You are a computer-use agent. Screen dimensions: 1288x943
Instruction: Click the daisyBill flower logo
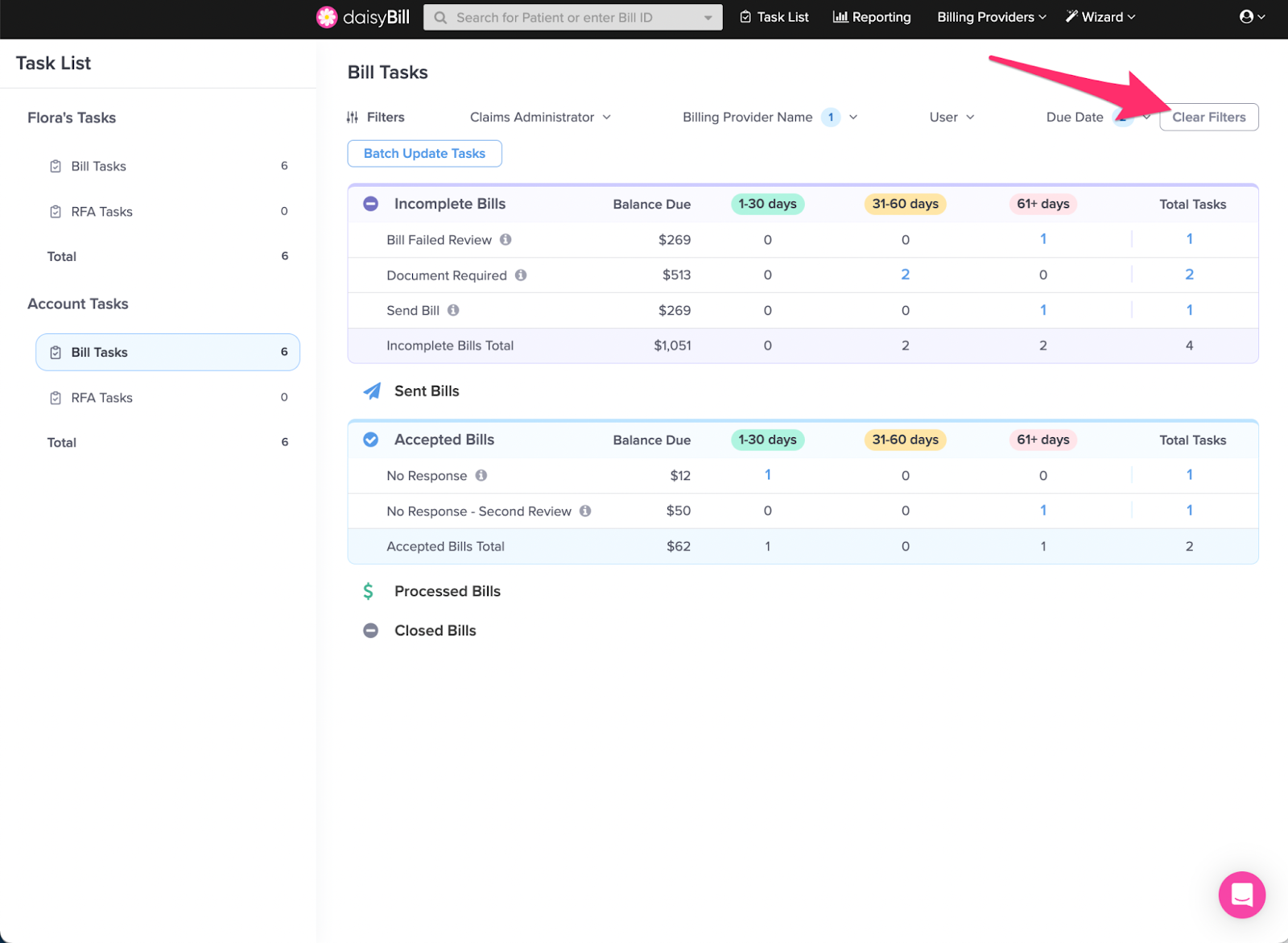(327, 17)
